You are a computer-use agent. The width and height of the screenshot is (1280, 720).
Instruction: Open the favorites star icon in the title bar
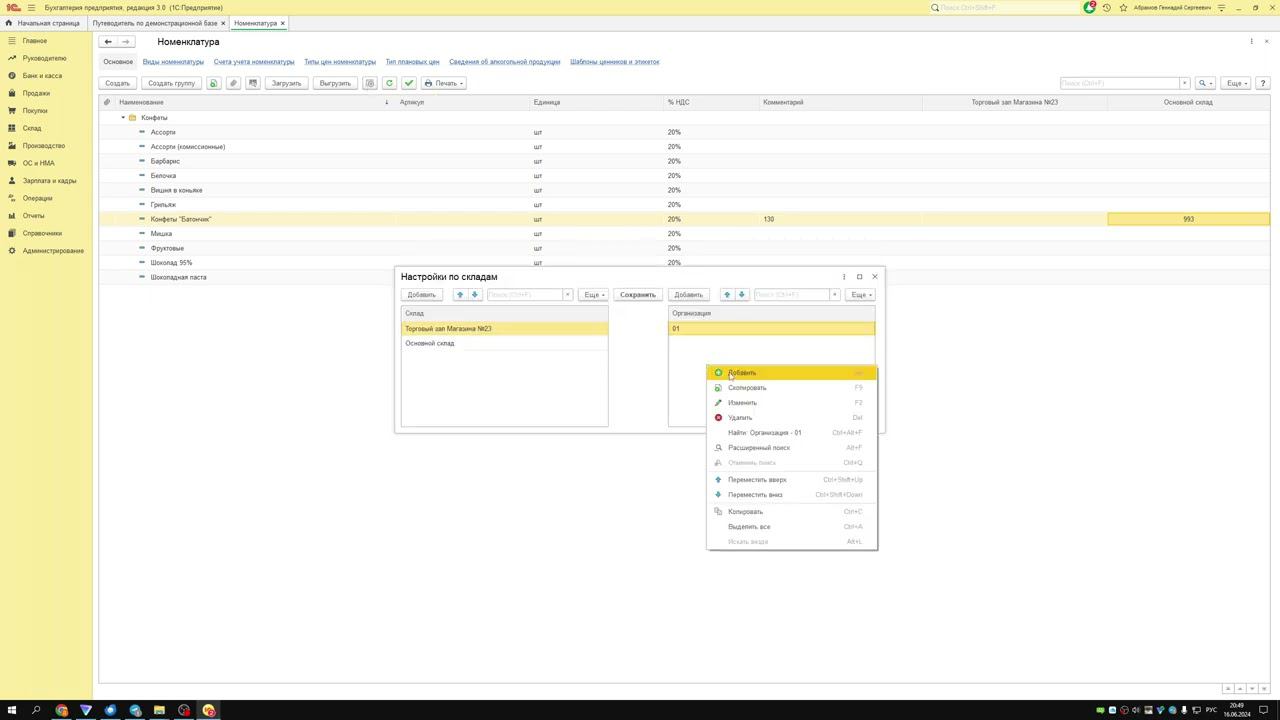pos(1123,8)
